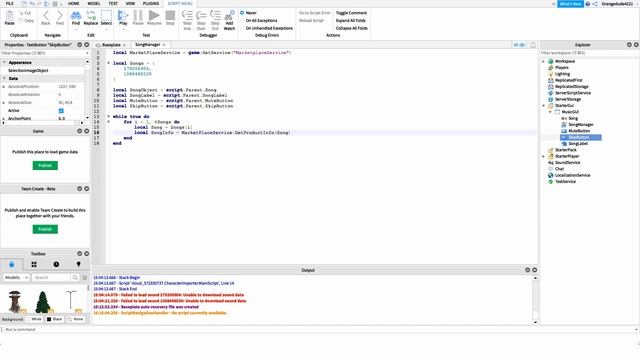Switch to the HOME ribbon tab
This screenshot has width=640, height=360.
coord(74,3)
